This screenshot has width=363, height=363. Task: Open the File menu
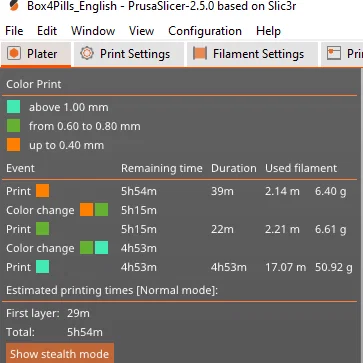click(14, 31)
